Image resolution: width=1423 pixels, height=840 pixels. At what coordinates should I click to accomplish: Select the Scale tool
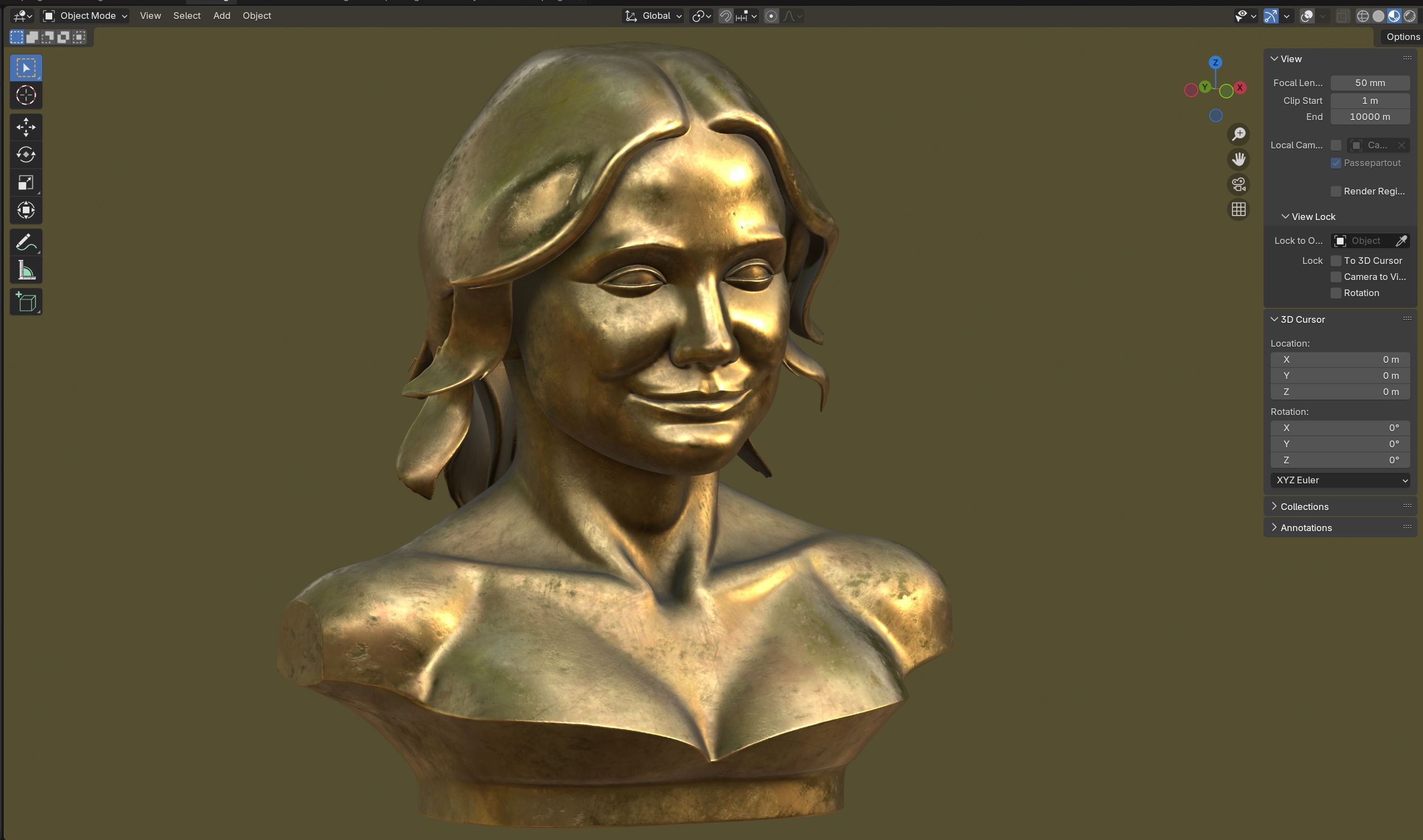point(26,182)
